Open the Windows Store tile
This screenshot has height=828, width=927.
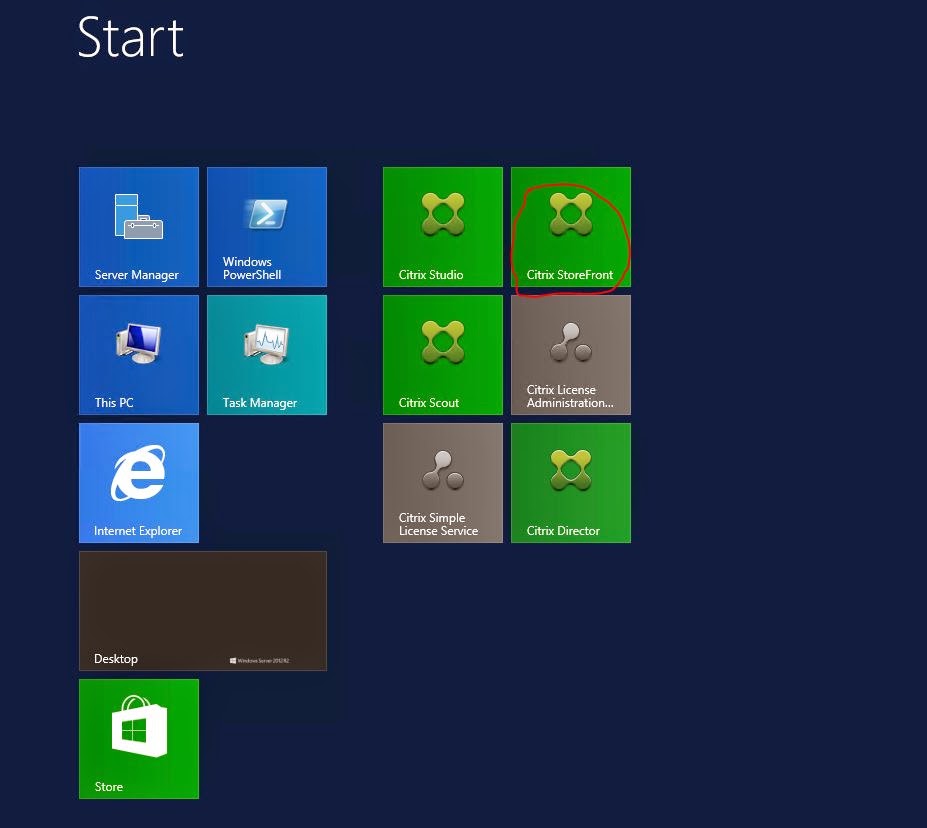(138, 738)
